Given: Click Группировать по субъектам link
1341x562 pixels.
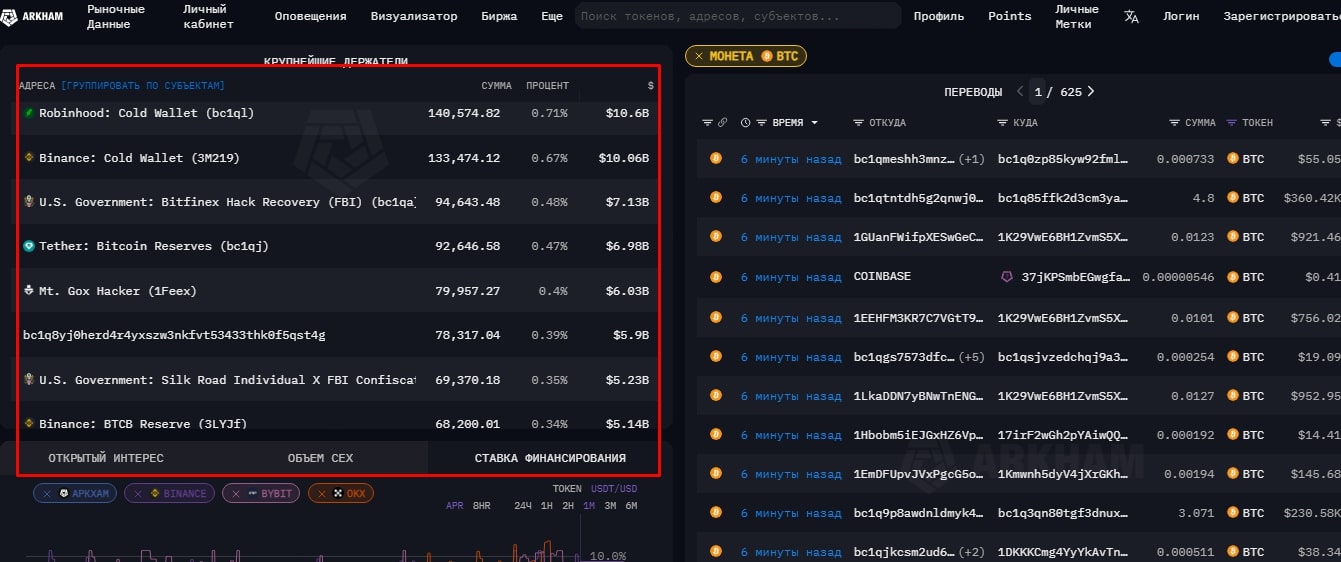Looking at the screenshot, I should pyautogui.click(x=143, y=86).
